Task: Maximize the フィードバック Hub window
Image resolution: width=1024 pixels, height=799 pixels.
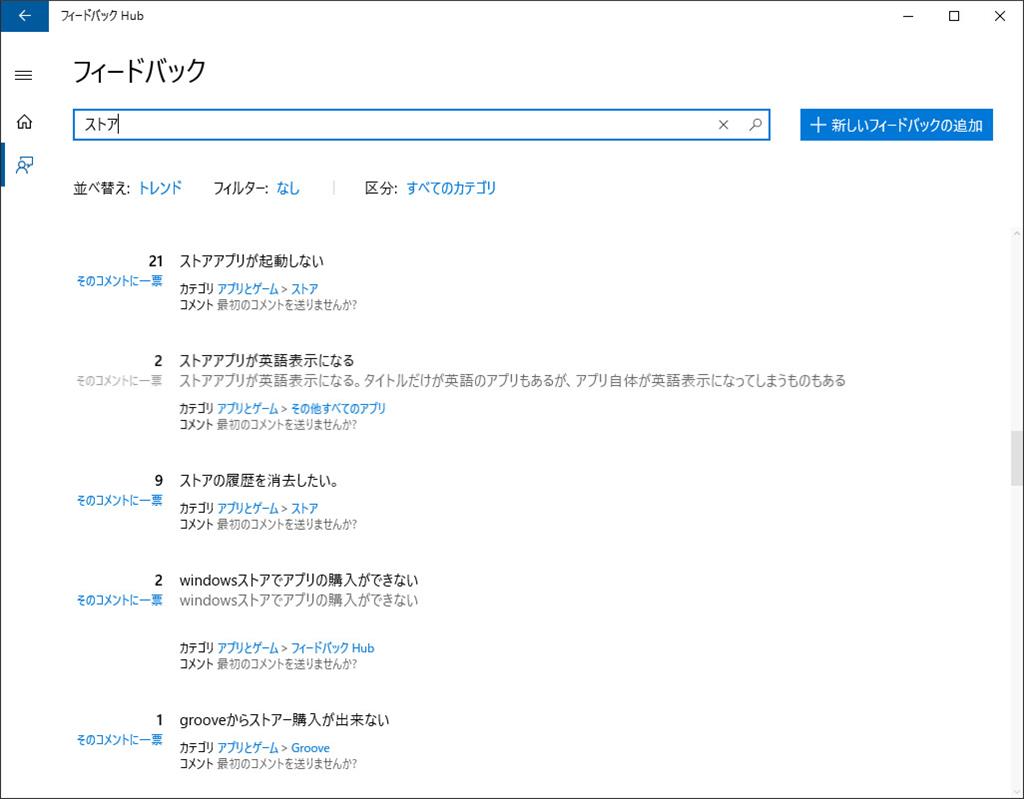Action: click(953, 16)
